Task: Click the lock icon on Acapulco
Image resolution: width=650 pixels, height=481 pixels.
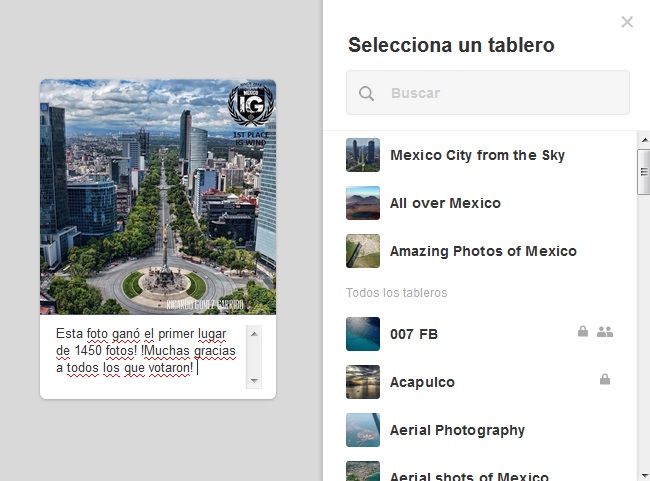Action: click(605, 379)
